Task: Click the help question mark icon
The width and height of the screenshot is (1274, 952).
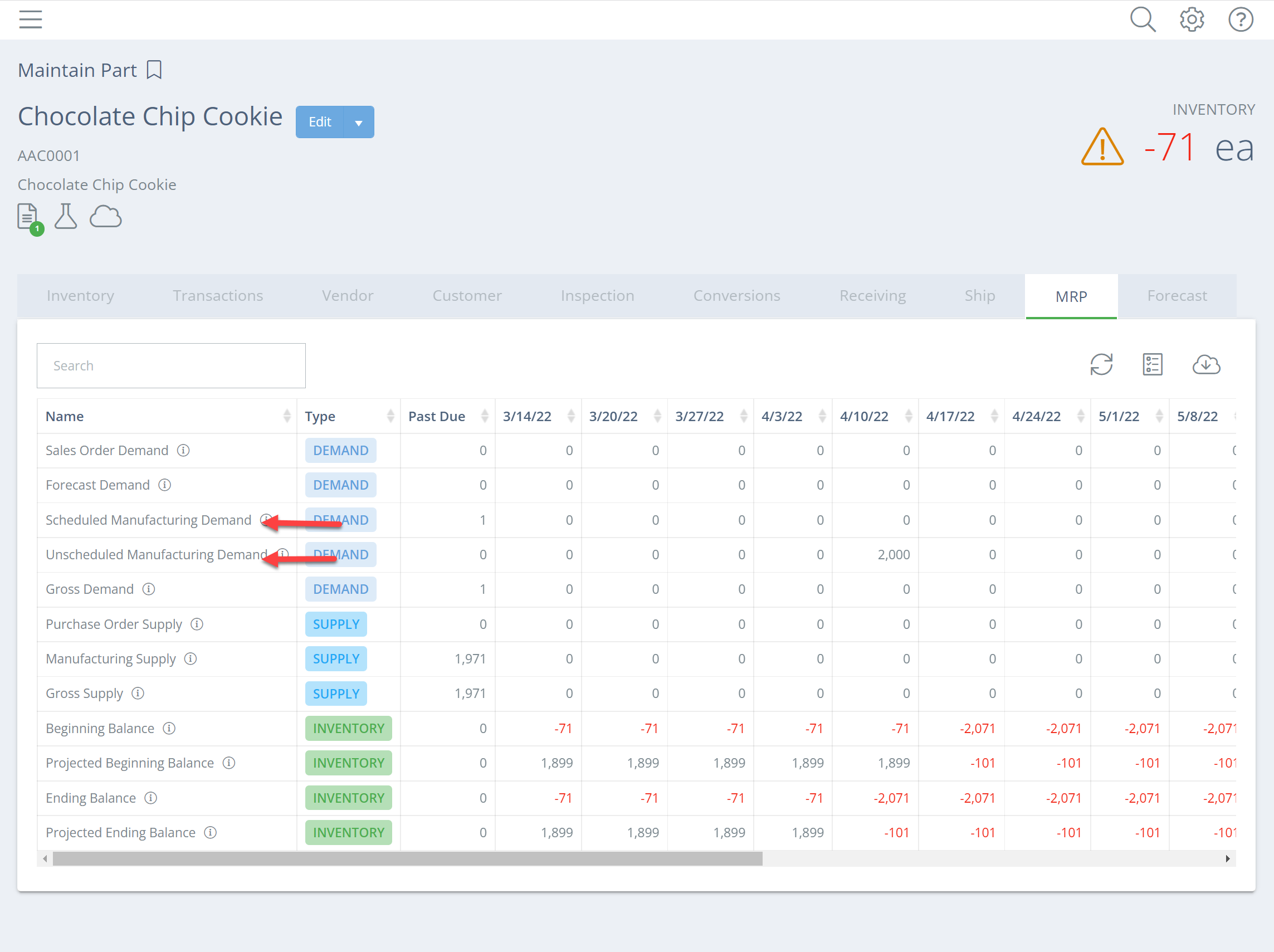Action: click(x=1240, y=19)
